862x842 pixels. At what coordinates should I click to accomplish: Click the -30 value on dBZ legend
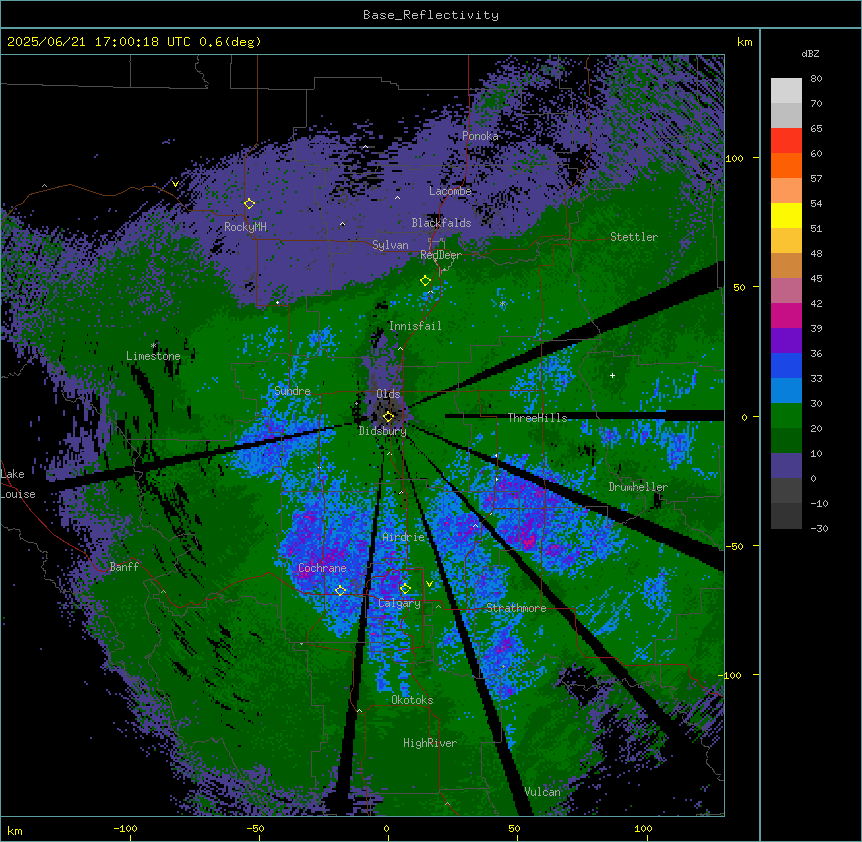[819, 529]
